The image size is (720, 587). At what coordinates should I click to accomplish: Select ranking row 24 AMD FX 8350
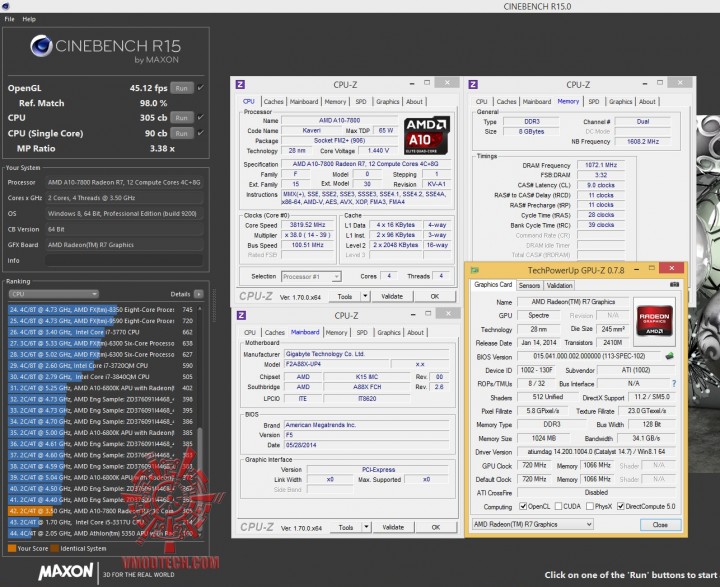(101, 310)
